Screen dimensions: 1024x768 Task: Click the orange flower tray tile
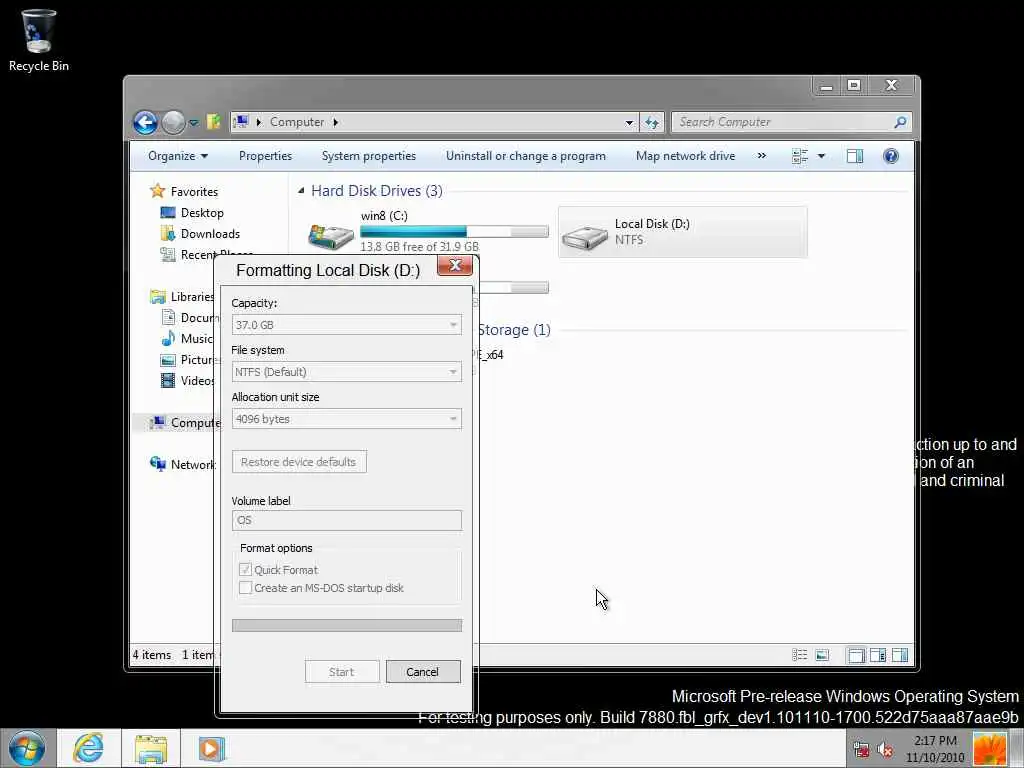click(989, 749)
